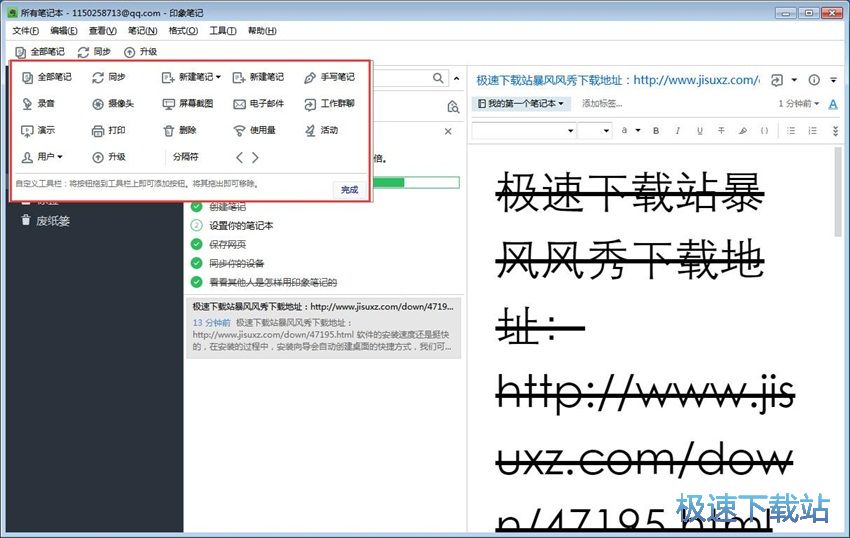Toggle the highlighter tool
Image resolution: width=850 pixels, height=538 pixels.
coord(743,131)
